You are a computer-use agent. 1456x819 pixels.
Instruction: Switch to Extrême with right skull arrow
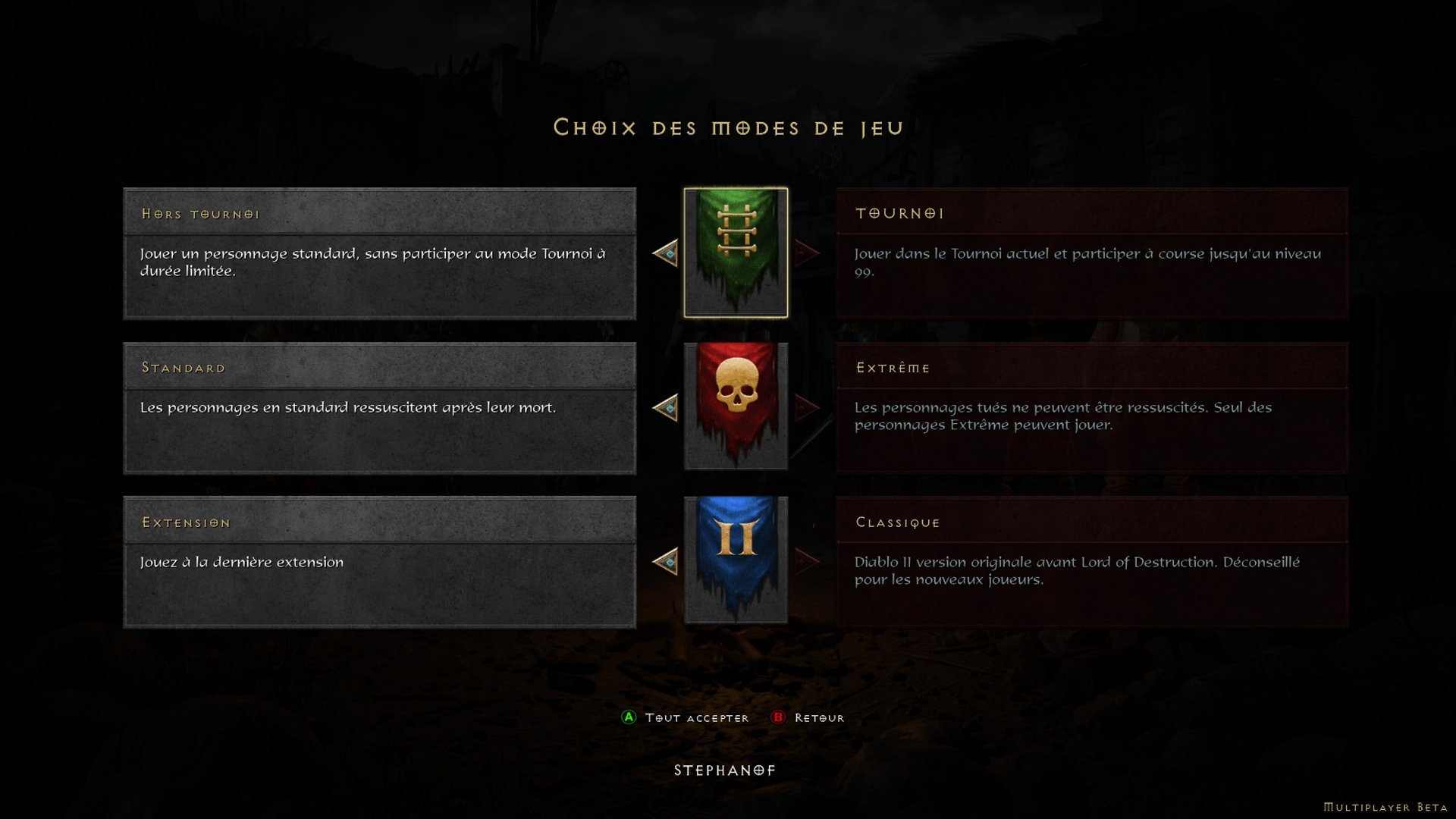click(807, 407)
